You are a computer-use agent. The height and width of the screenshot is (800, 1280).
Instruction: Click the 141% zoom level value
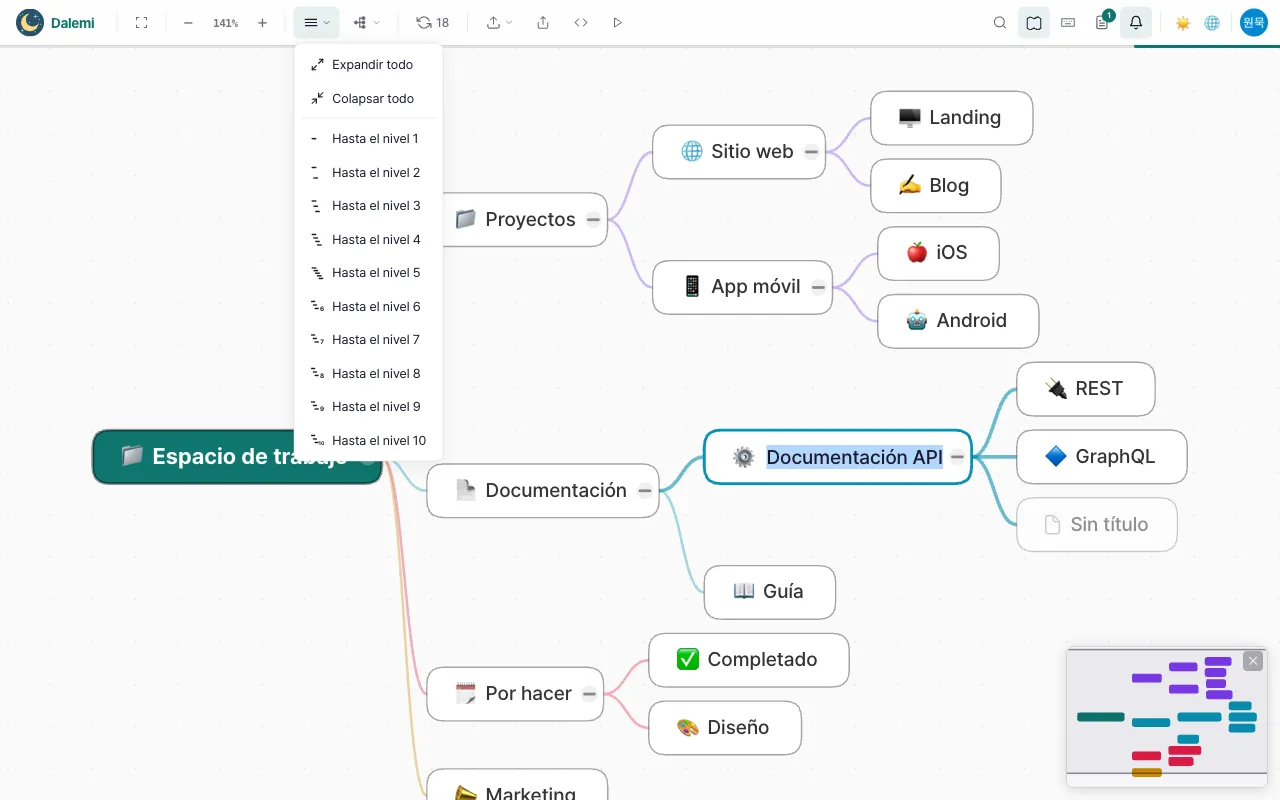(x=225, y=22)
